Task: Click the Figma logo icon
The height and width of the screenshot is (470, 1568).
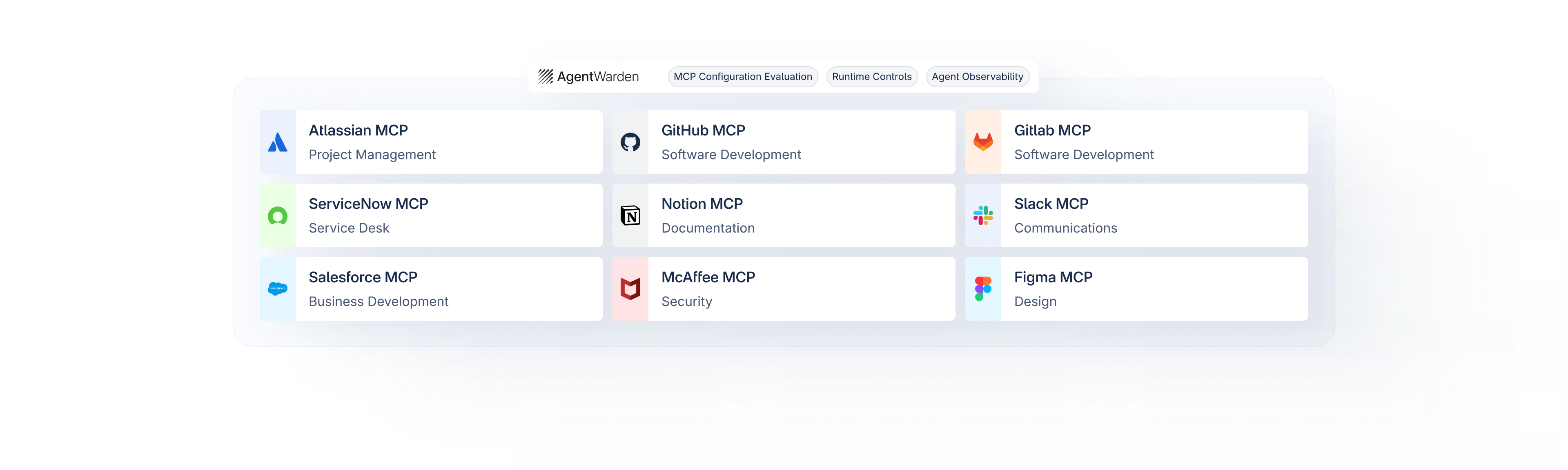Action: 982,289
